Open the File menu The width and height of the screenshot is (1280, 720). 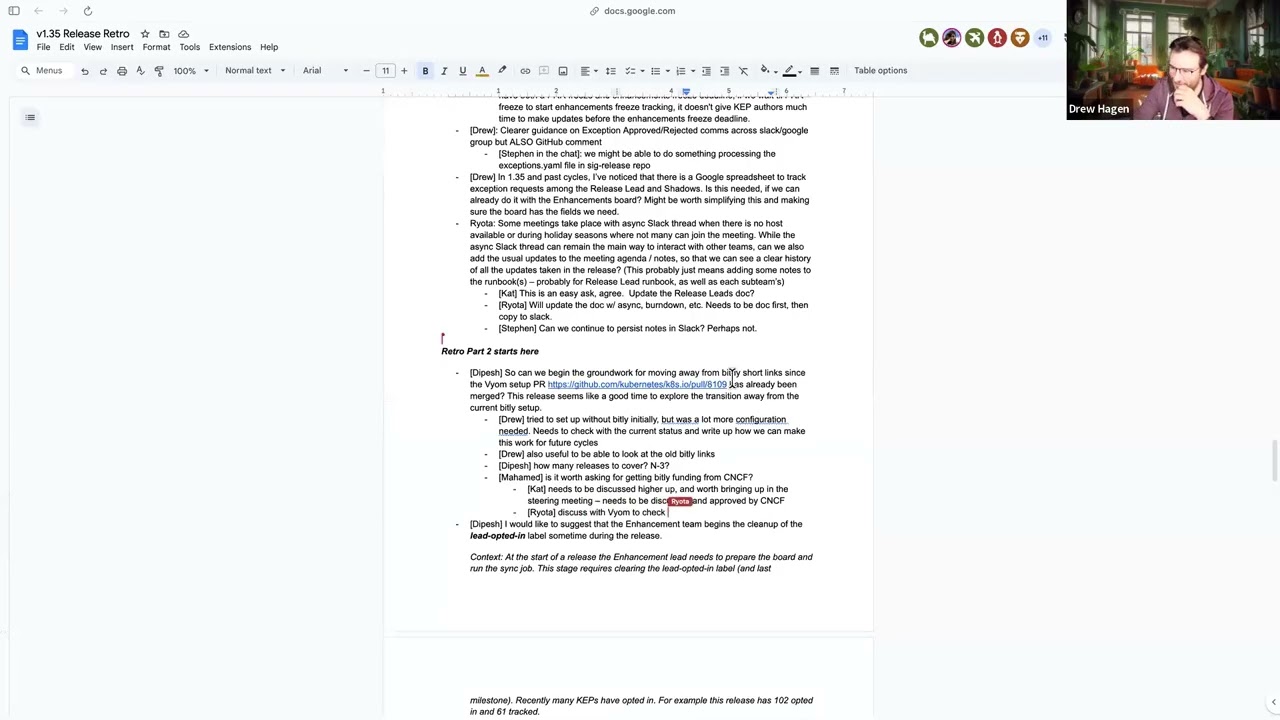pos(44,47)
